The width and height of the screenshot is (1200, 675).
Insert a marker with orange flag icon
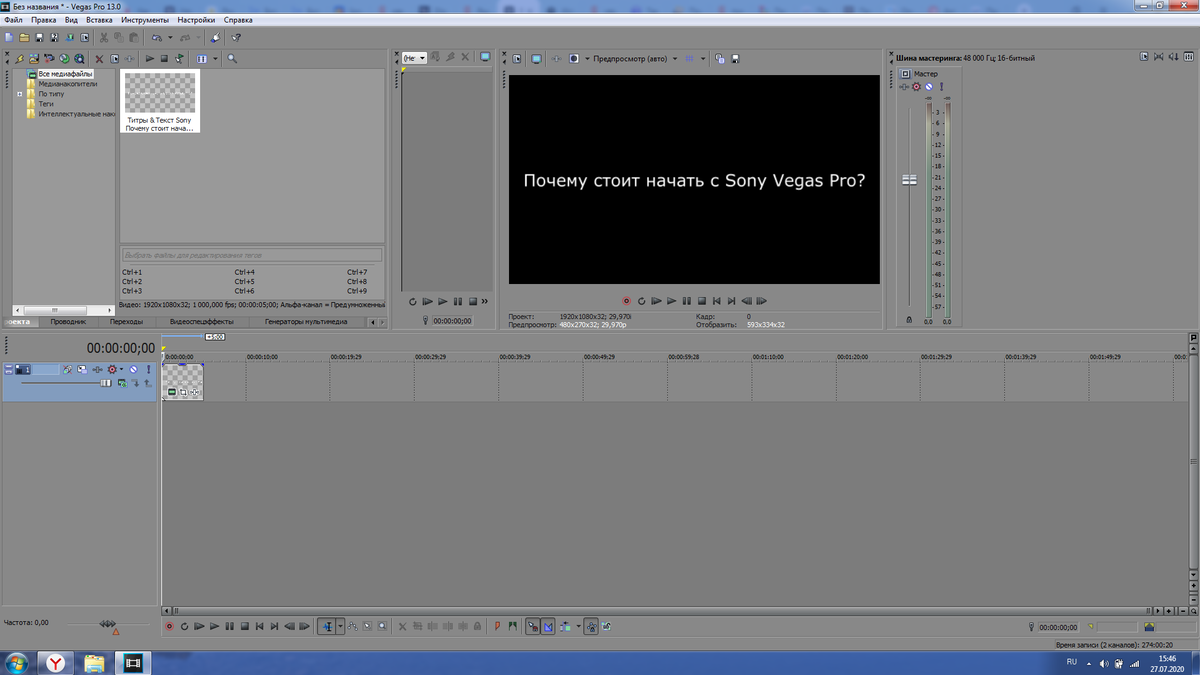coord(497,626)
